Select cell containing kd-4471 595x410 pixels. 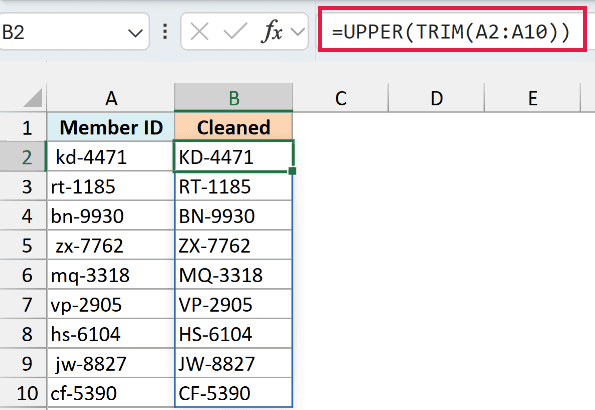tap(111, 156)
